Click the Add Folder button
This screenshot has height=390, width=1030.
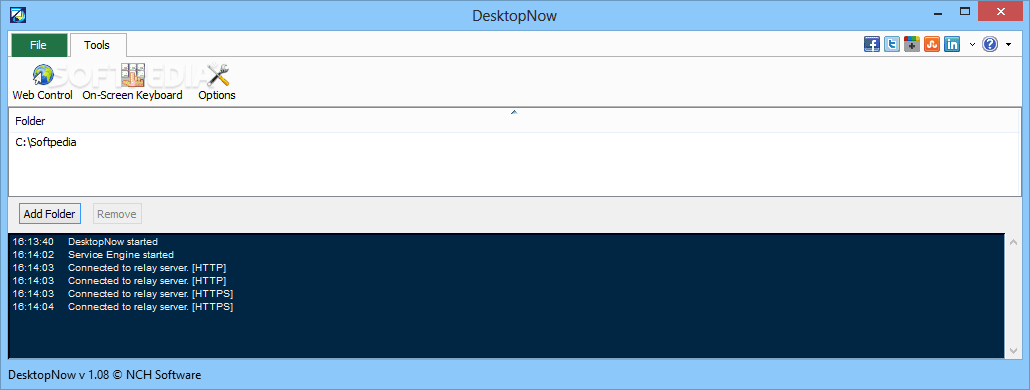click(49, 213)
